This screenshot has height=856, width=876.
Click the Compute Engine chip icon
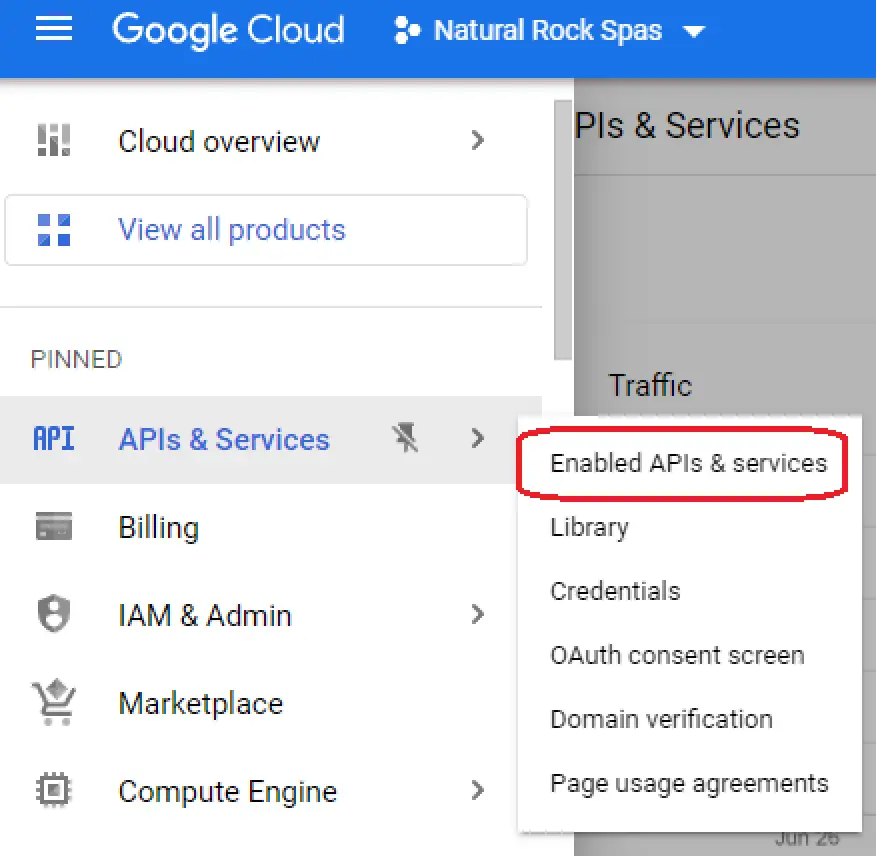point(54,790)
